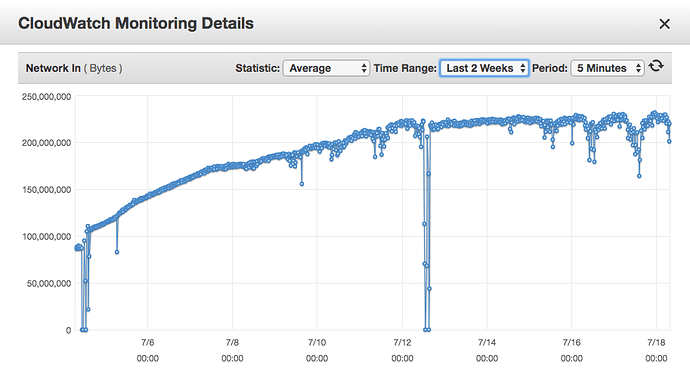Change the Period dropdown from 5 Minutes
Image resolution: width=690 pixels, height=368 pixels.
tap(607, 68)
